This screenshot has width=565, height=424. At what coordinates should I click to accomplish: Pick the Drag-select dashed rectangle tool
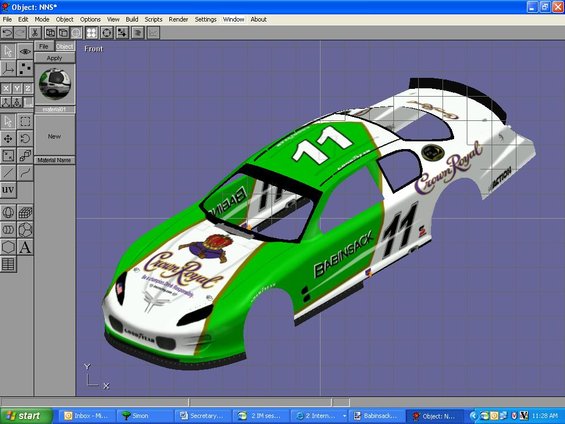tap(25, 121)
